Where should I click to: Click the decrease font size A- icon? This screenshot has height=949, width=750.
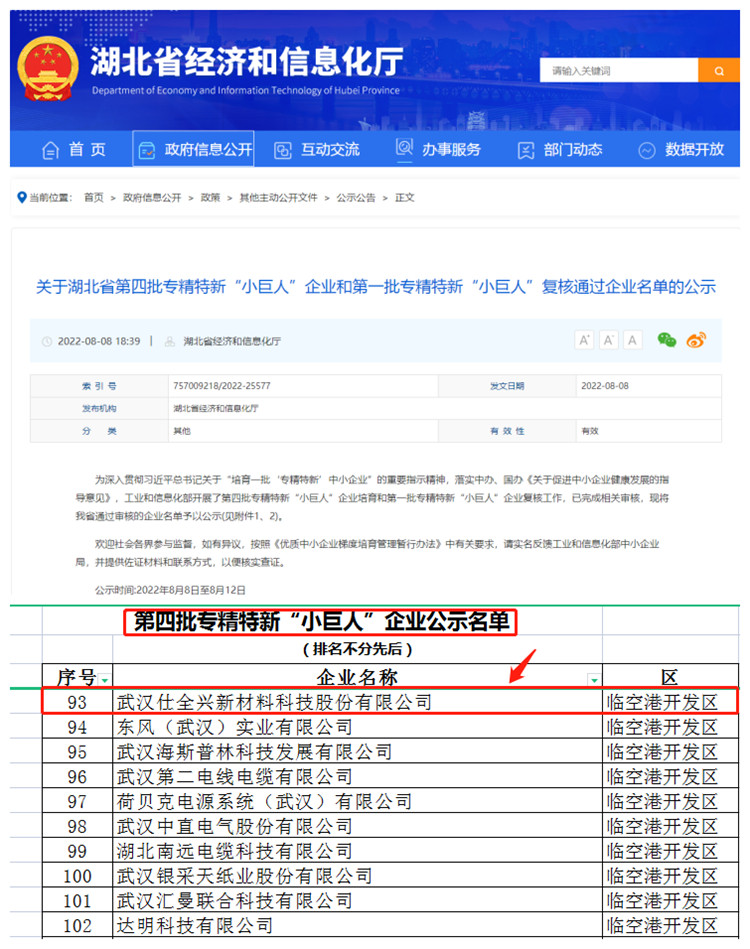click(608, 340)
